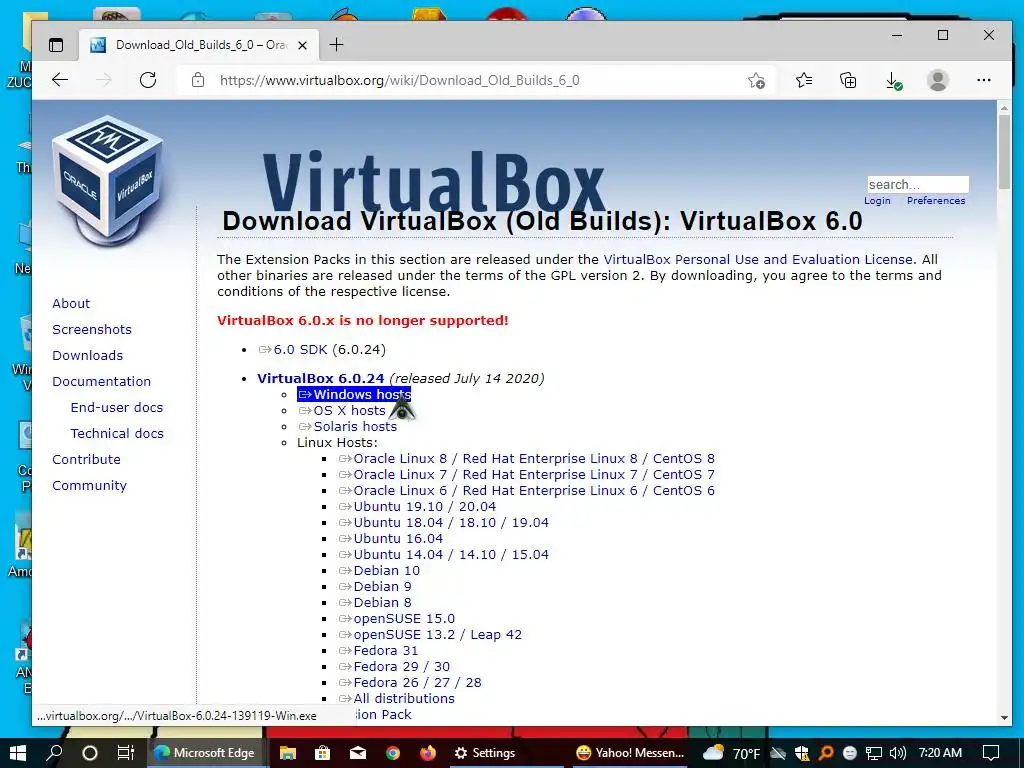Screen dimensions: 1024x768
Task: Open VirtualBox Personal Use and Evaluation License
Action: pos(758,259)
